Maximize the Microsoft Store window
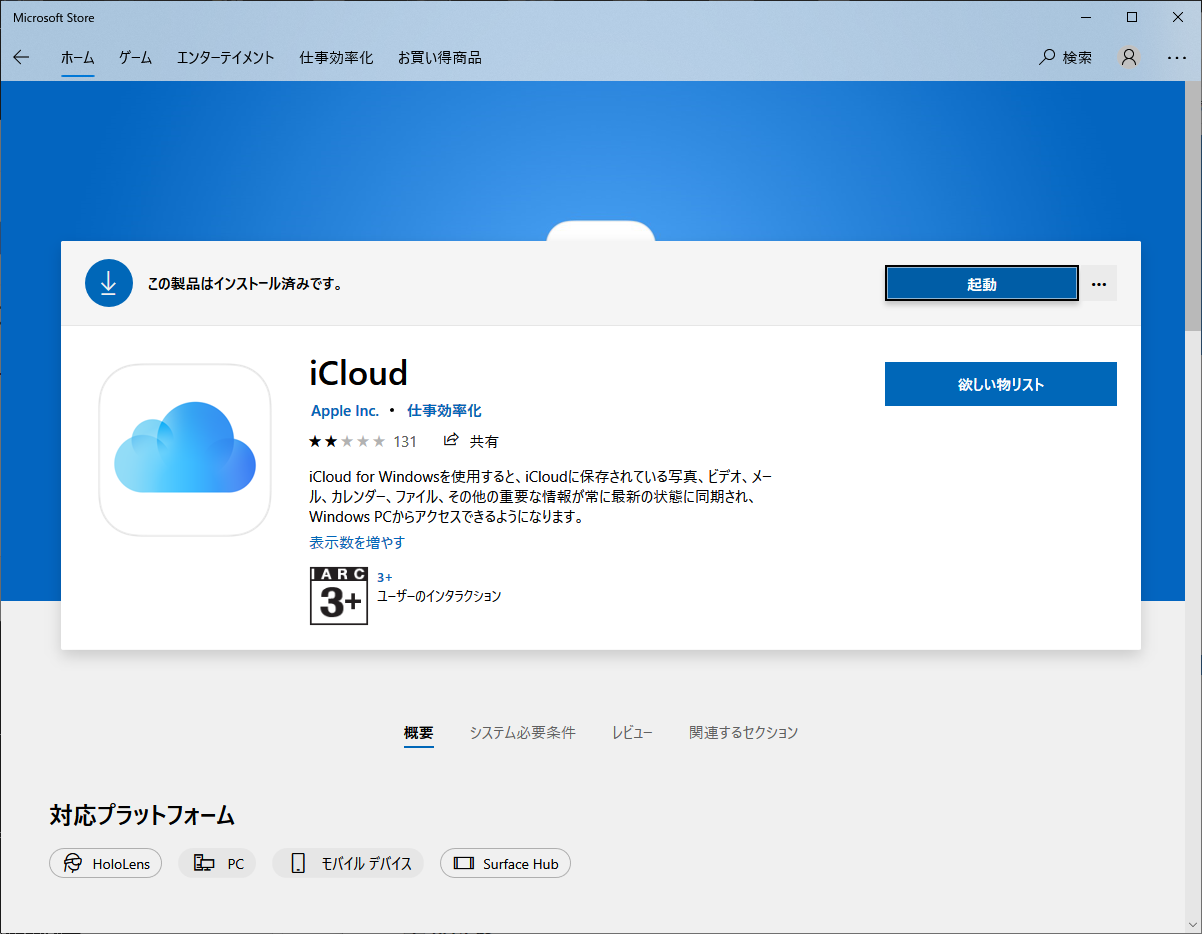Viewport: 1202px width, 934px height. tap(1132, 17)
